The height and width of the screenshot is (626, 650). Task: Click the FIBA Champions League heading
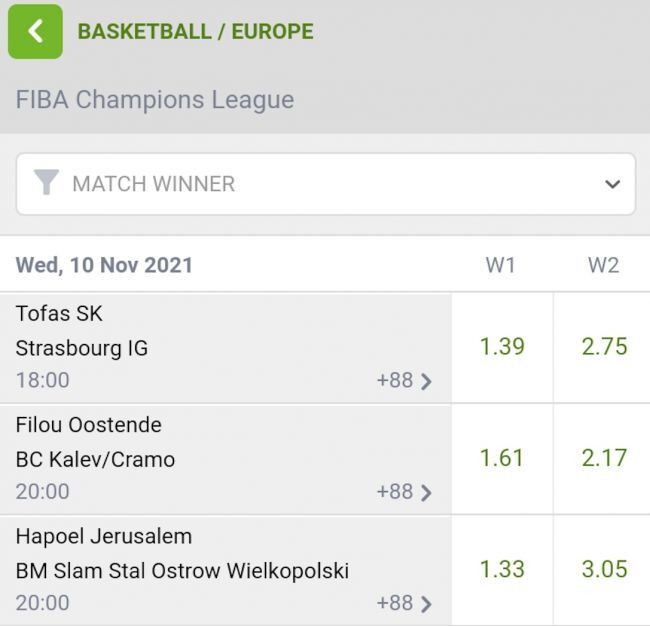155,100
